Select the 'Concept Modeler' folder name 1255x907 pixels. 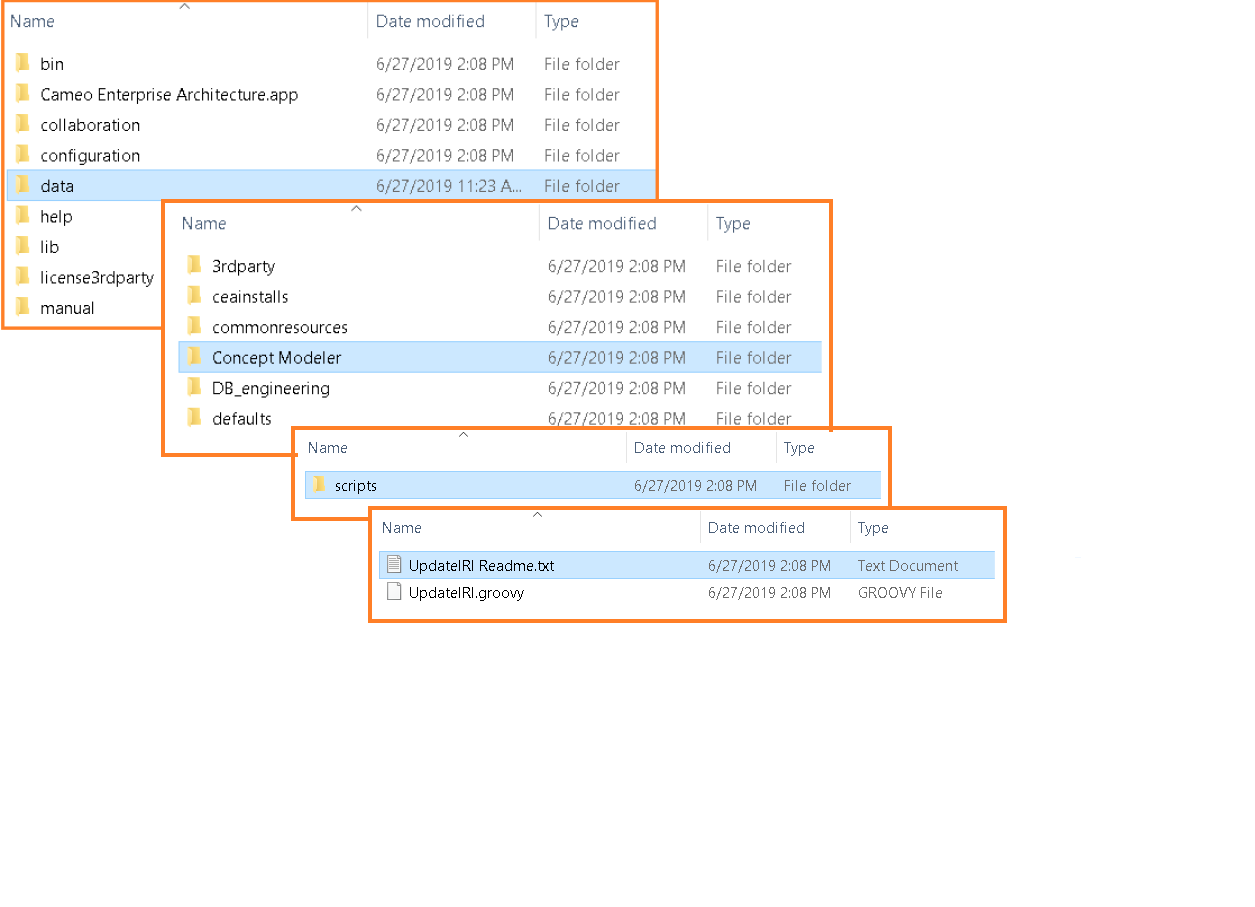click(x=277, y=357)
